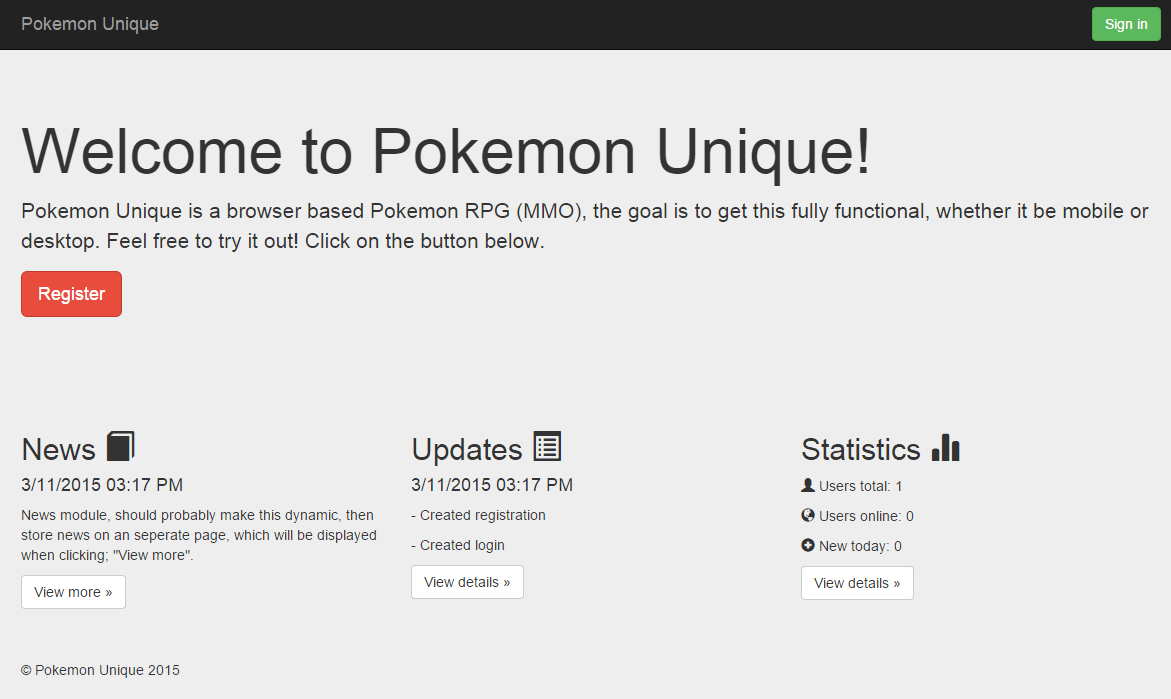Click the list icon next to Updates
Image resolution: width=1171 pixels, height=699 pixels.
tap(547, 446)
